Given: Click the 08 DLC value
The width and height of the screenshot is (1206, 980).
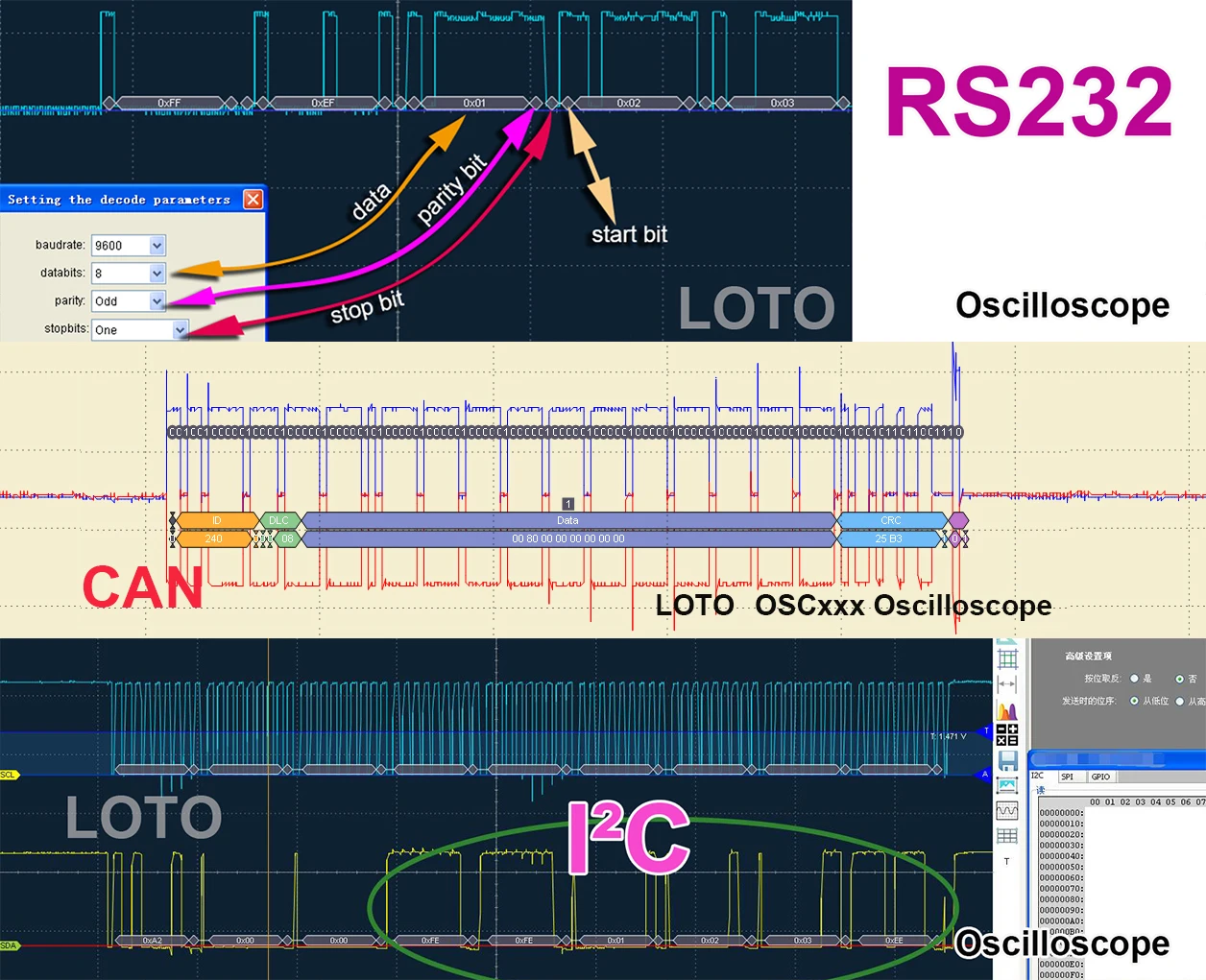Looking at the screenshot, I should pyautogui.click(x=287, y=538).
